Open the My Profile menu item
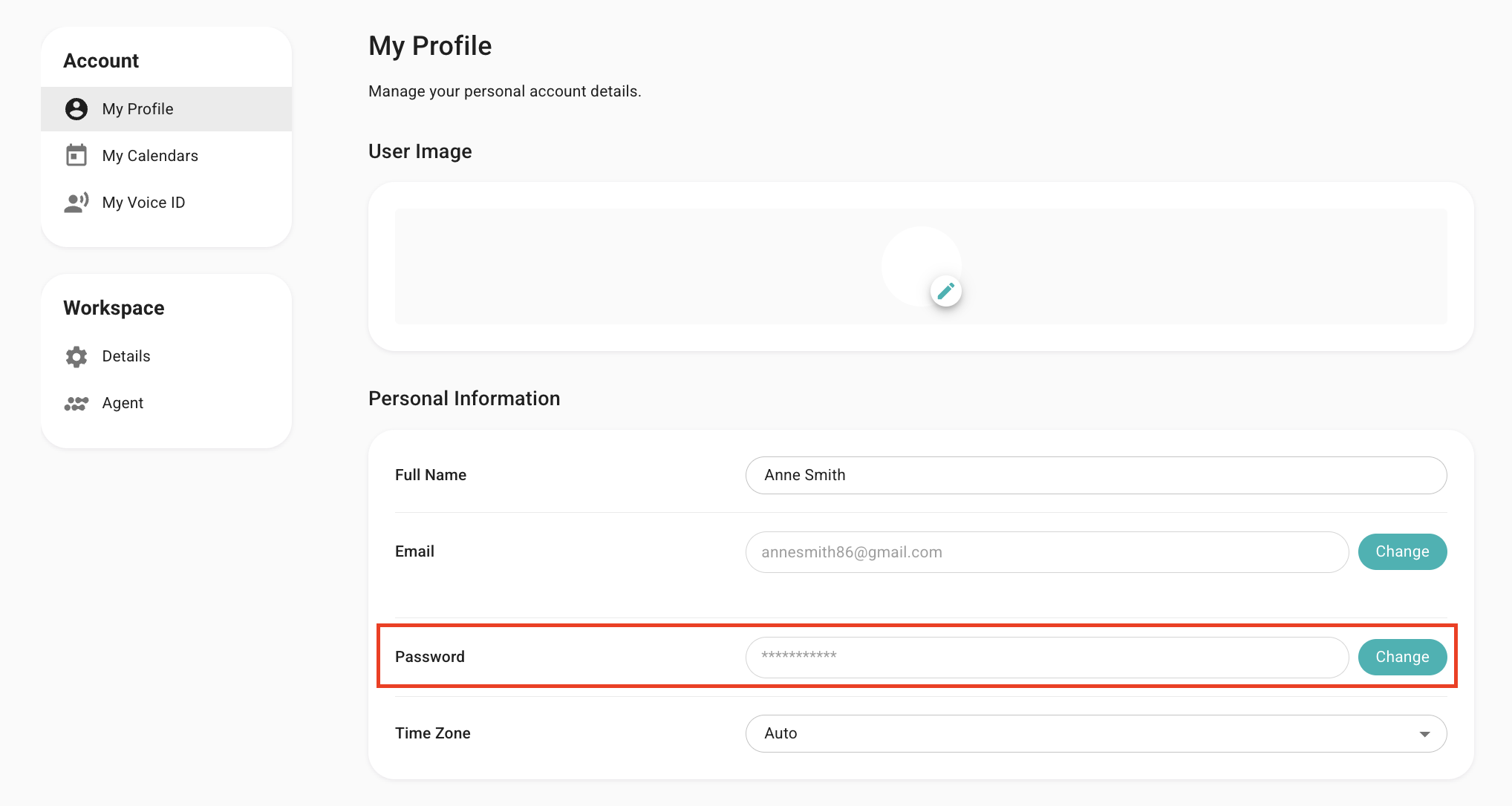Screen dimensions: 1512x806 point(166,109)
